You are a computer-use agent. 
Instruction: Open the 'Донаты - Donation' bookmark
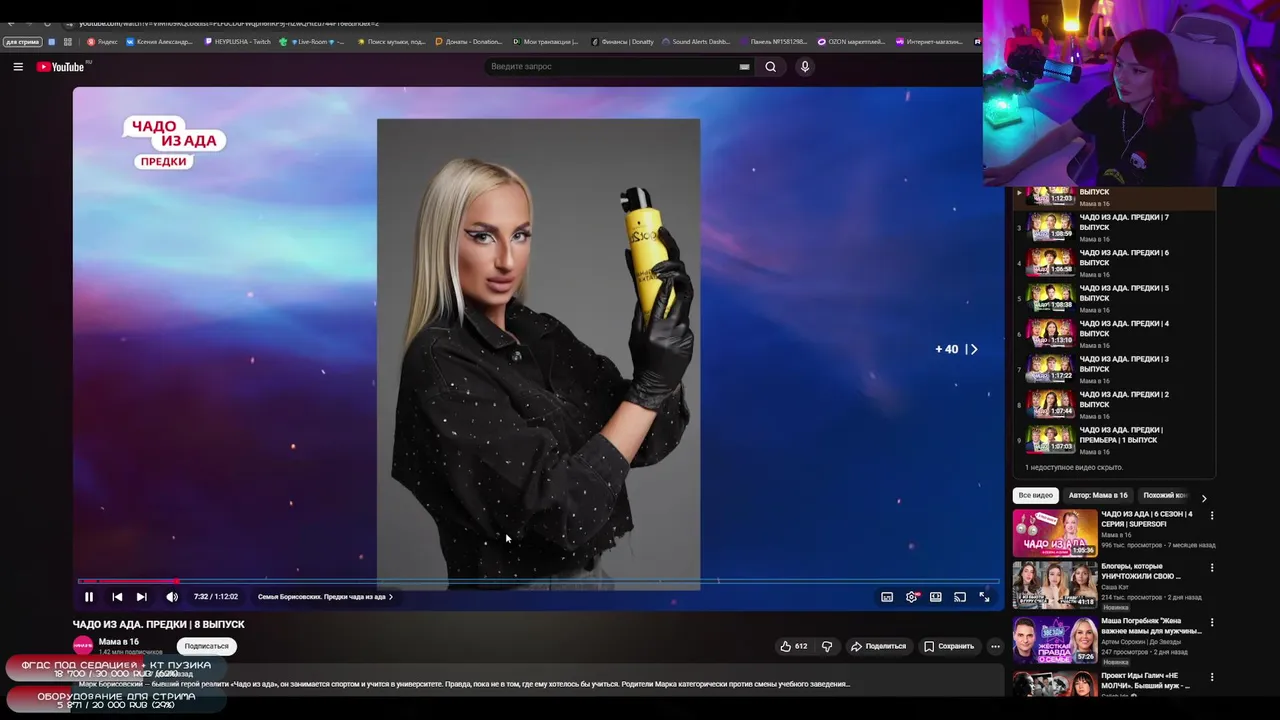coord(469,42)
